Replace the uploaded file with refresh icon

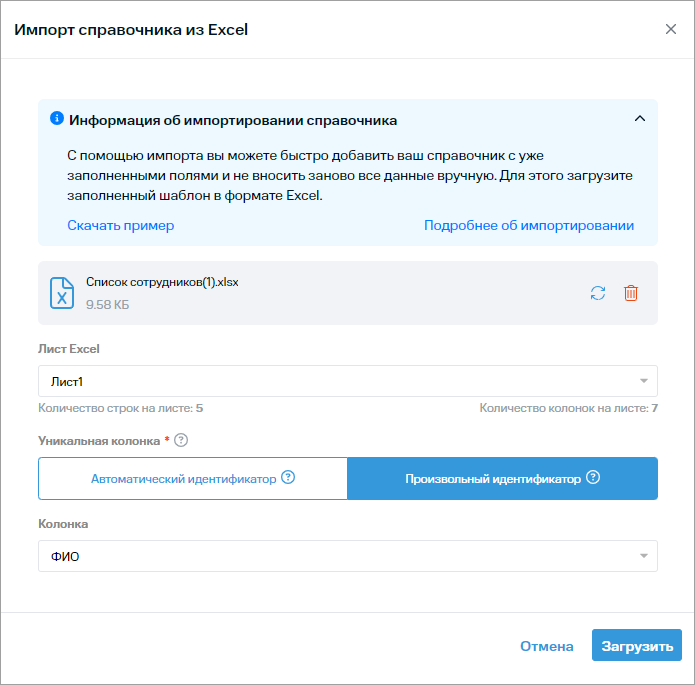(598, 293)
